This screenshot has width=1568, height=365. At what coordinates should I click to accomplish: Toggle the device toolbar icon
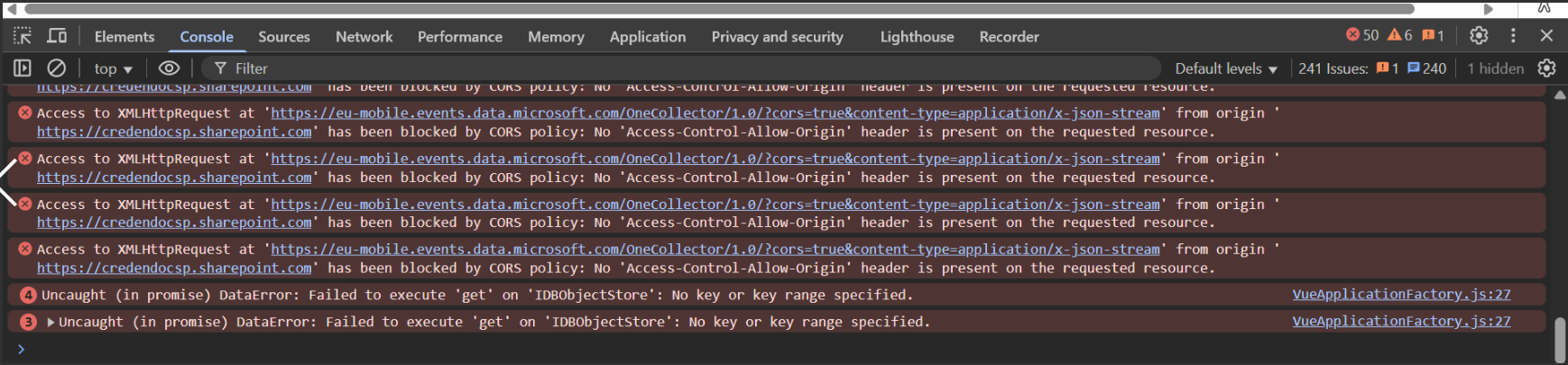(57, 36)
